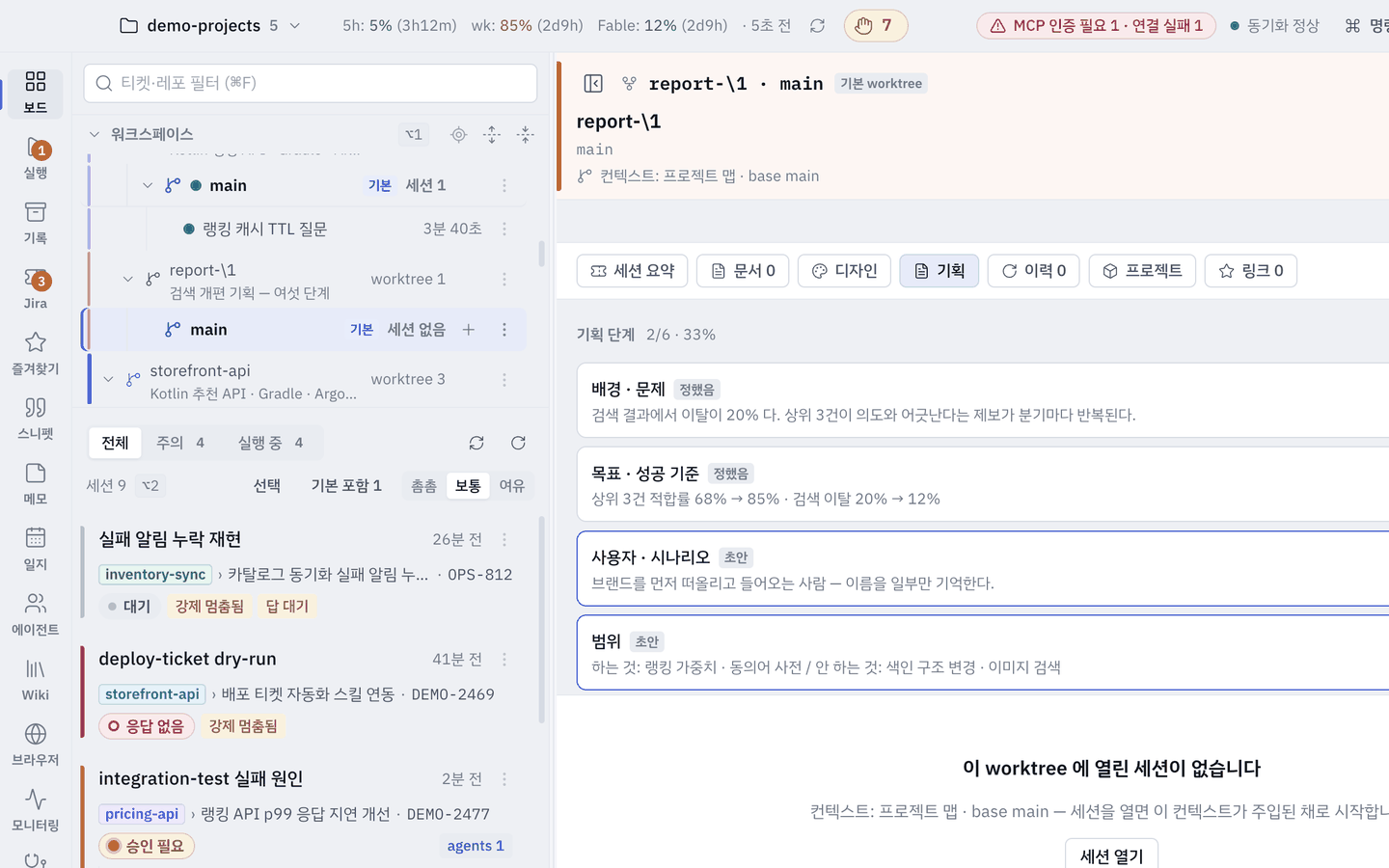Switch session list density to 여유
Screen dimensions: 1389x868
tap(512, 486)
